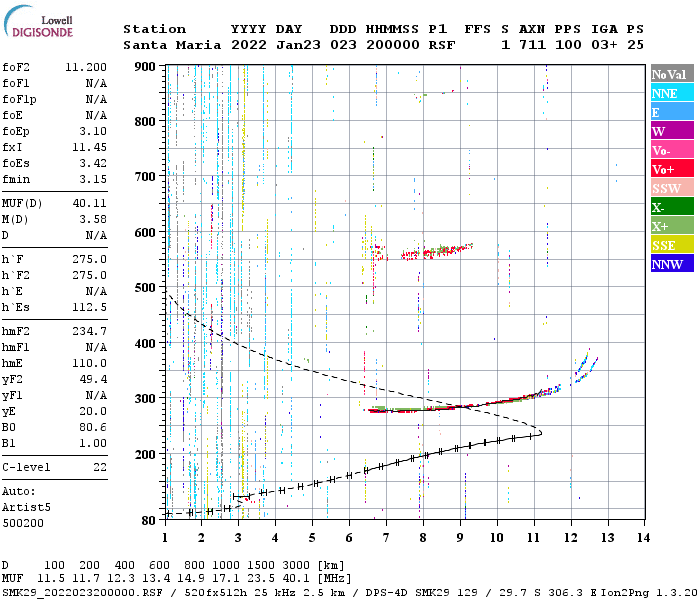Click the yF2 value 49.4
Viewport: 700px width, 600px height.
pos(93,379)
